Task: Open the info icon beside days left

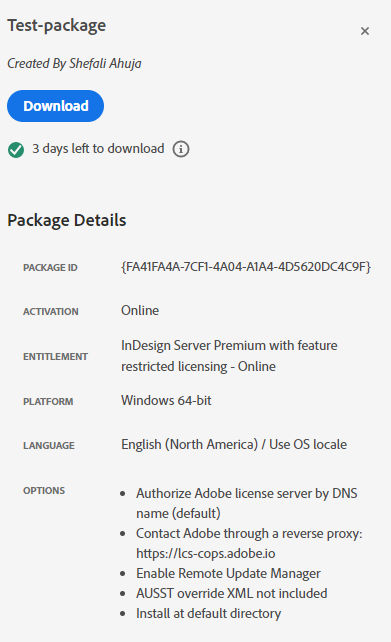Action: tap(181, 149)
